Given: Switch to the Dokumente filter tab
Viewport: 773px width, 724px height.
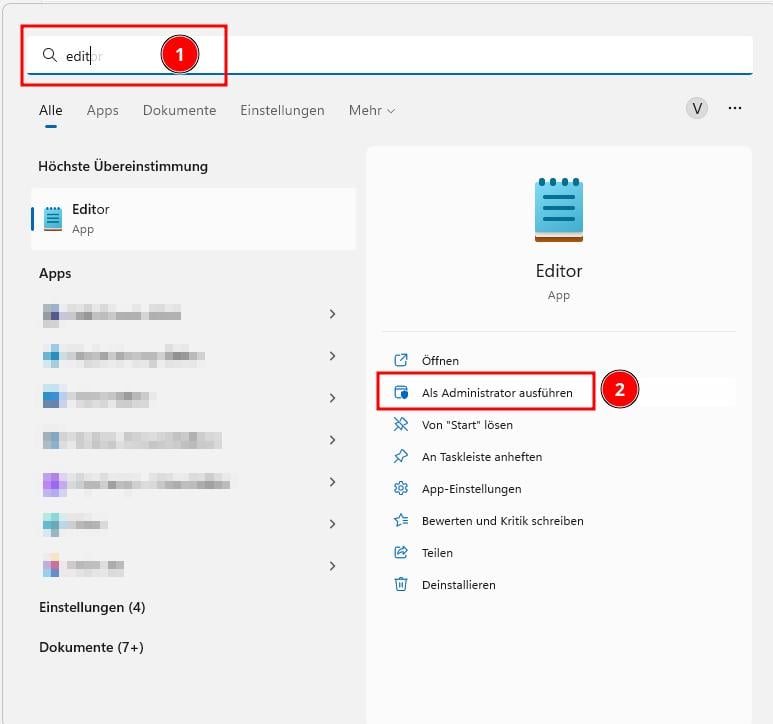Looking at the screenshot, I should pos(179,110).
